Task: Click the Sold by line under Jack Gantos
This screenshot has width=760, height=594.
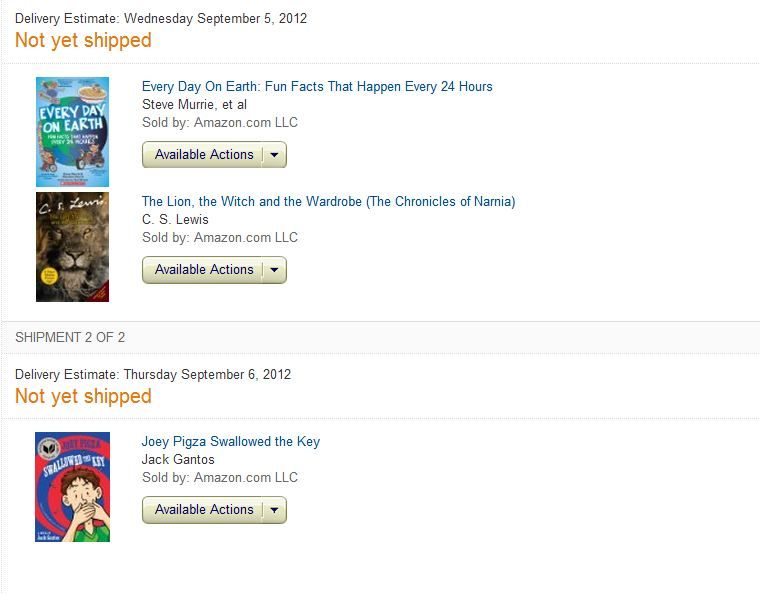Action: tap(220, 478)
